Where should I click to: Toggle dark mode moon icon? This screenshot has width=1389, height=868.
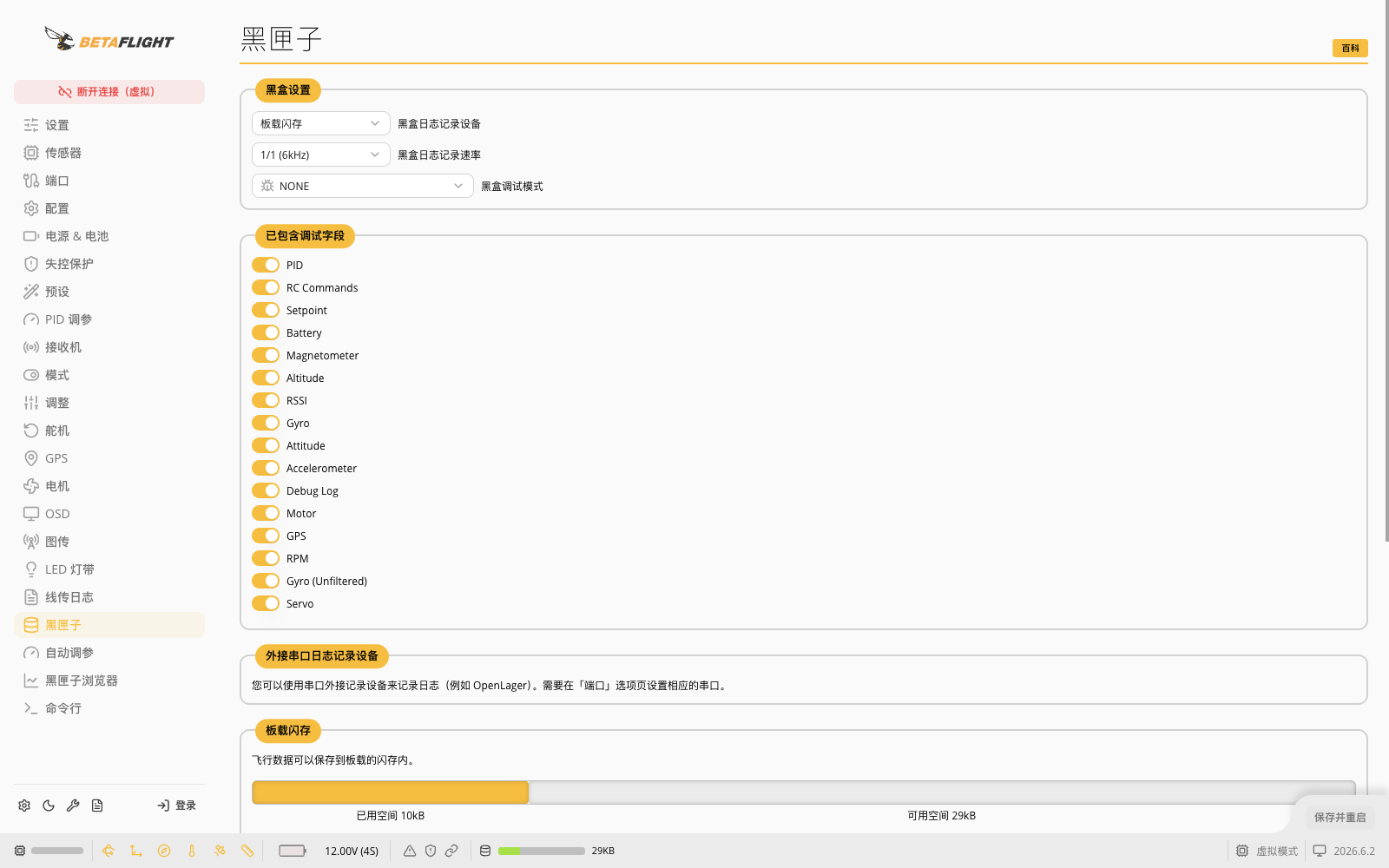tap(49, 806)
